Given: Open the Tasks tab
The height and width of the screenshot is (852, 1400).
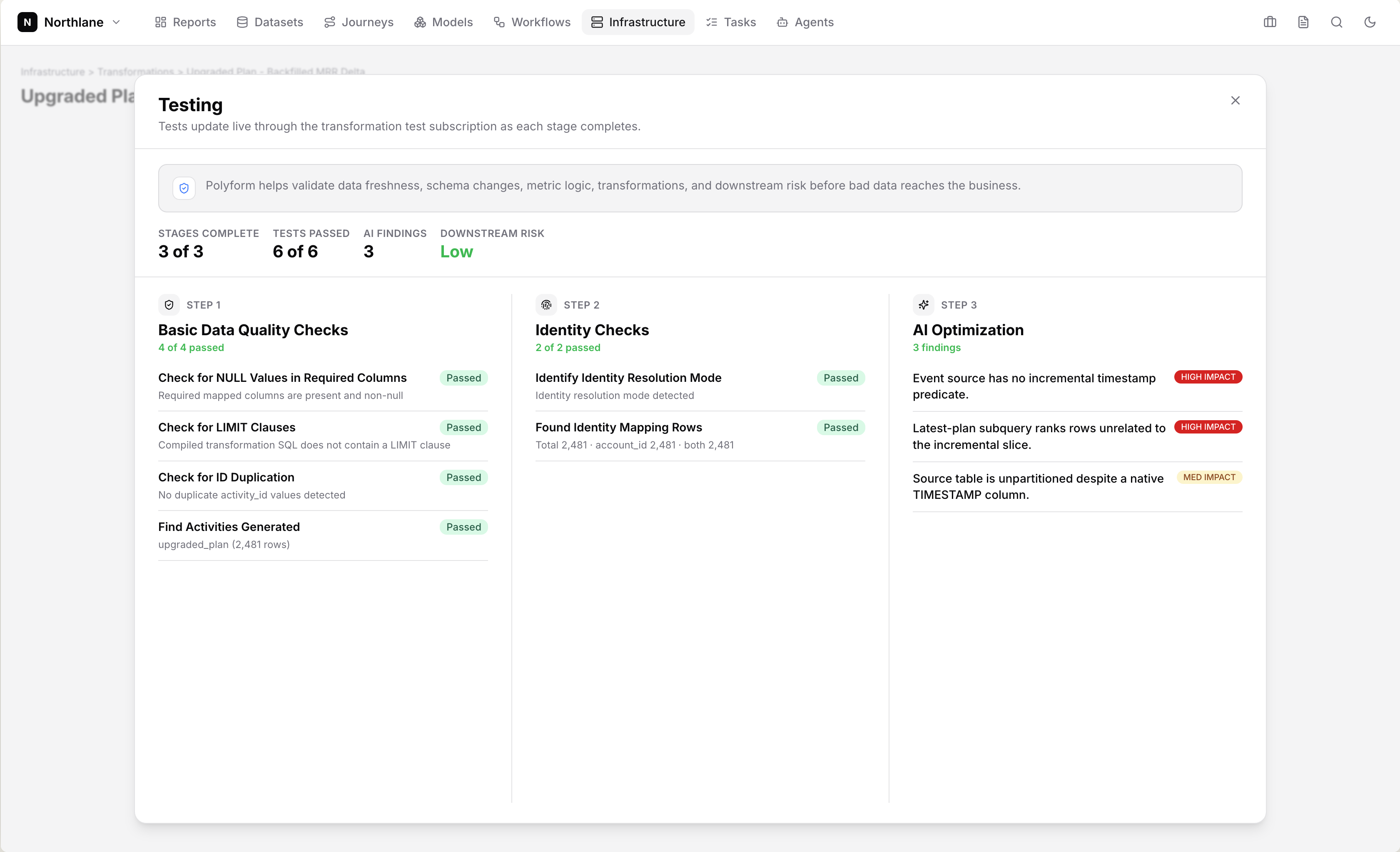Looking at the screenshot, I should pos(731,22).
